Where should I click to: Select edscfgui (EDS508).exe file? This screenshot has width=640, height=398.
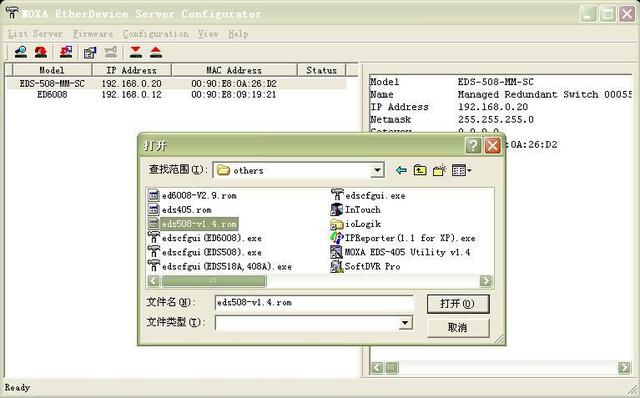pos(204,252)
